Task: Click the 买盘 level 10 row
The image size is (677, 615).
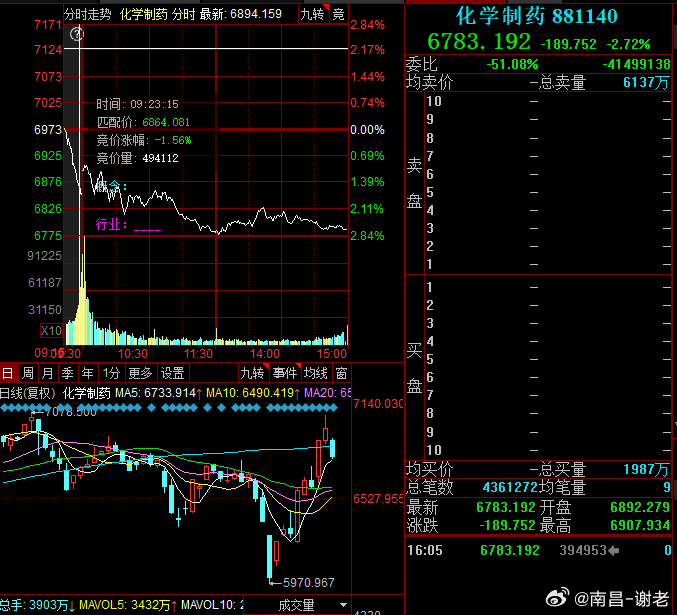Action: [548, 450]
